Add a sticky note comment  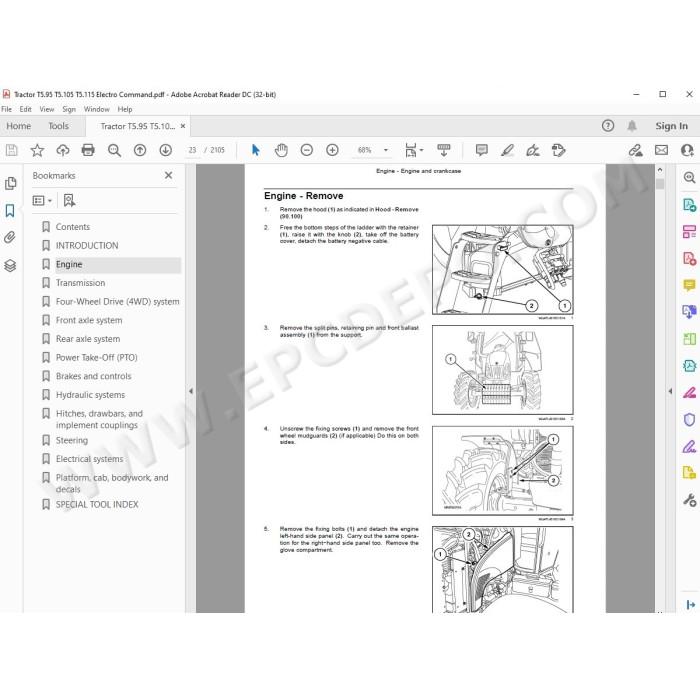(482, 150)
